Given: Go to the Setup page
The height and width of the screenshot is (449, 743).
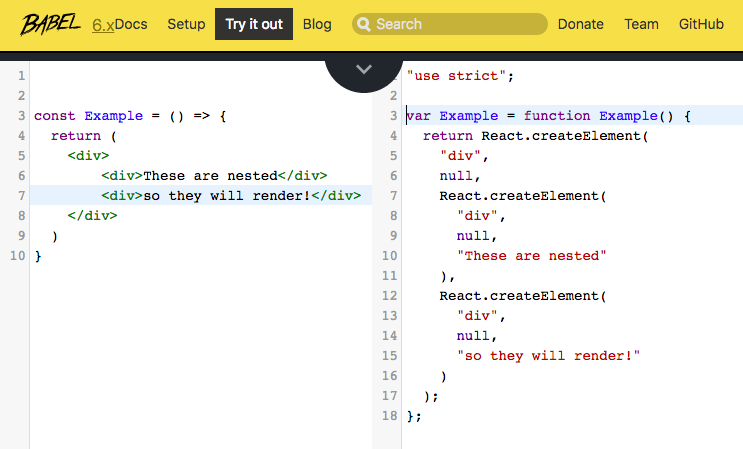Looking at the screenshot, I should [x=186, y=24].
